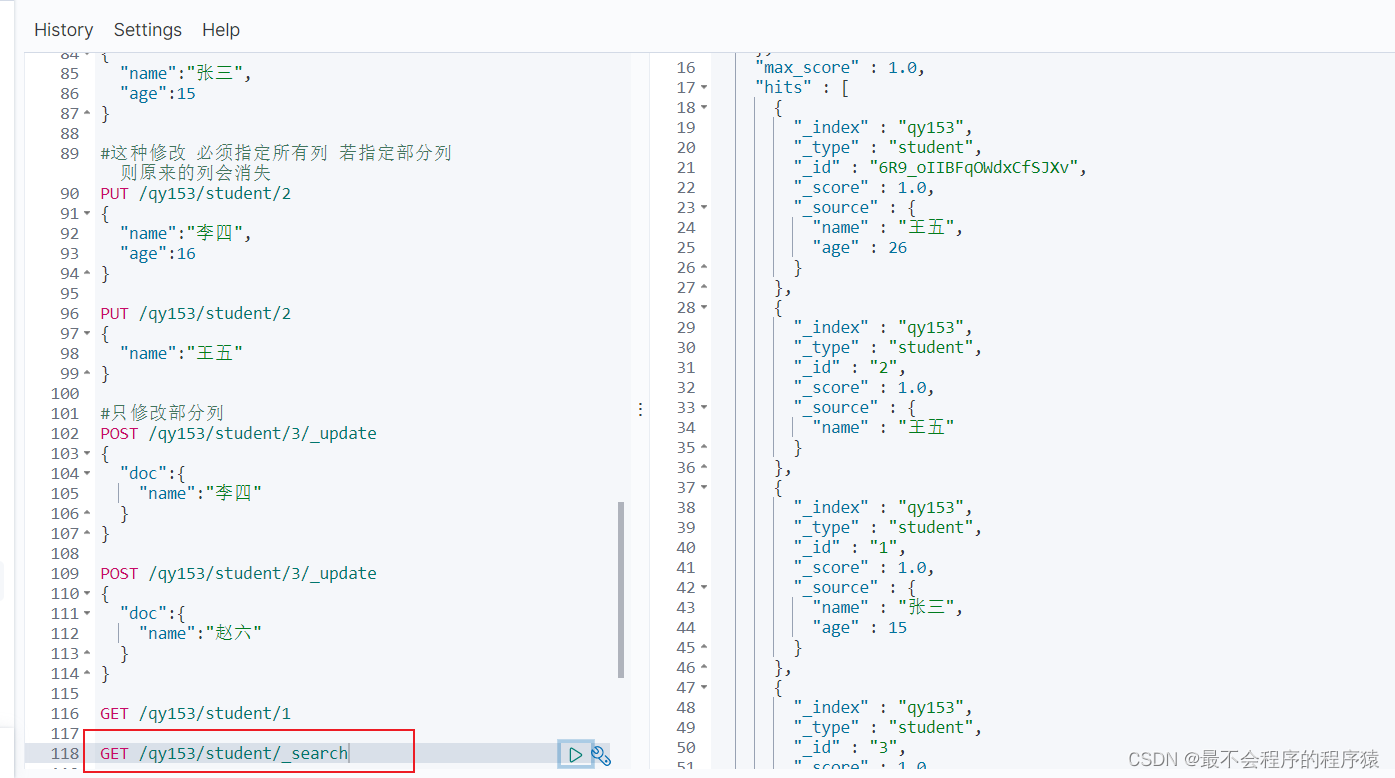Click the fold-end arrow at line 106

click(x=87, y=513)
